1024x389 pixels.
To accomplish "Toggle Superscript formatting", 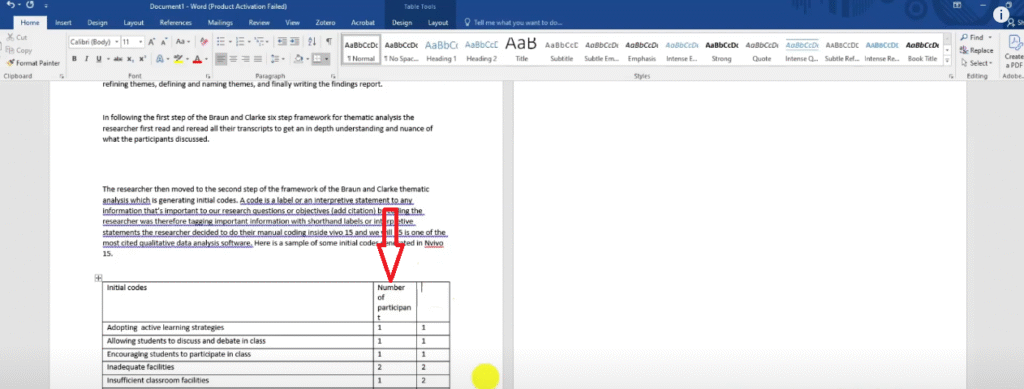I will [x=142, y=59].
